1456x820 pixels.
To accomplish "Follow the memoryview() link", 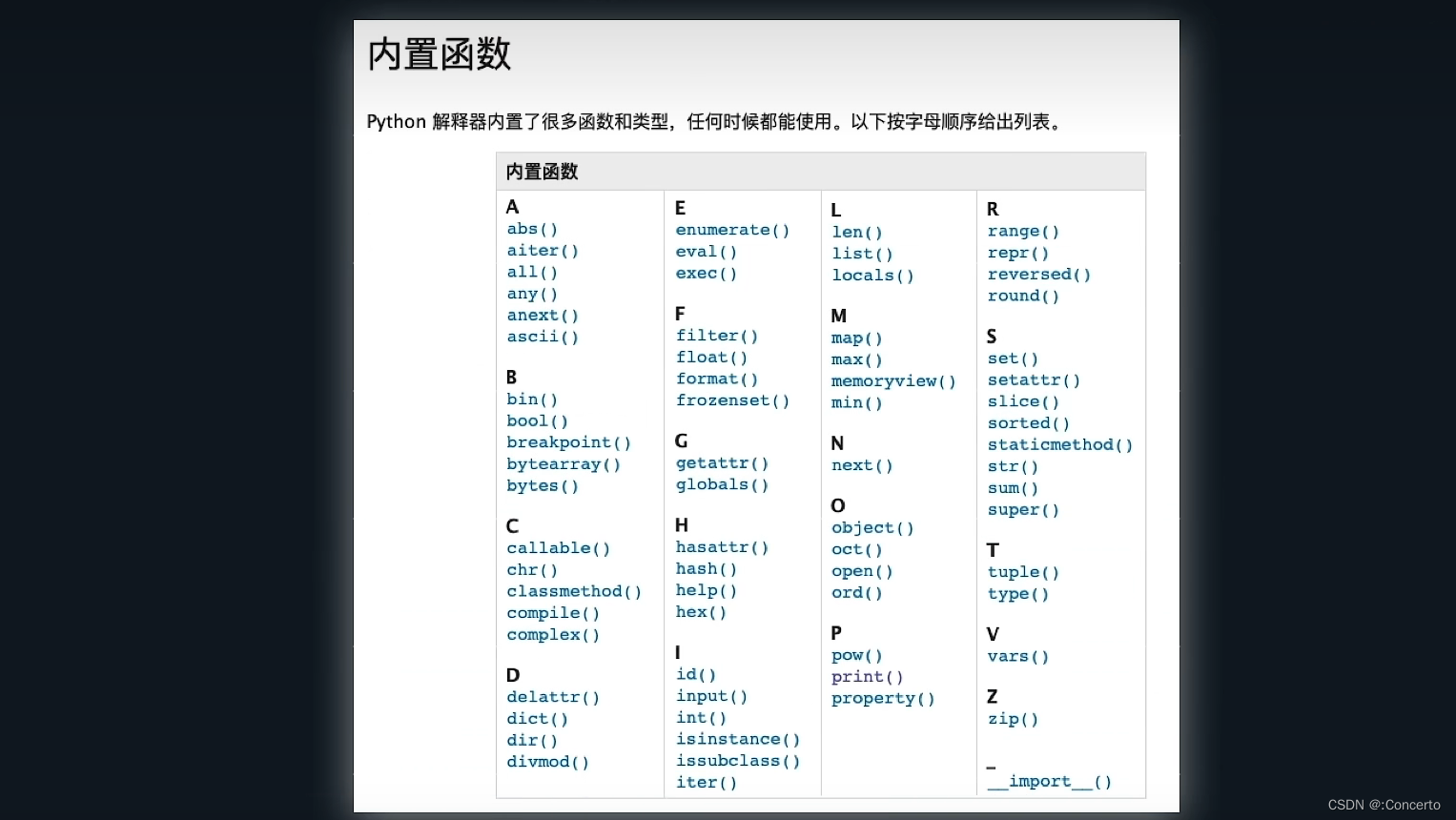I will (x=893, y=381).
